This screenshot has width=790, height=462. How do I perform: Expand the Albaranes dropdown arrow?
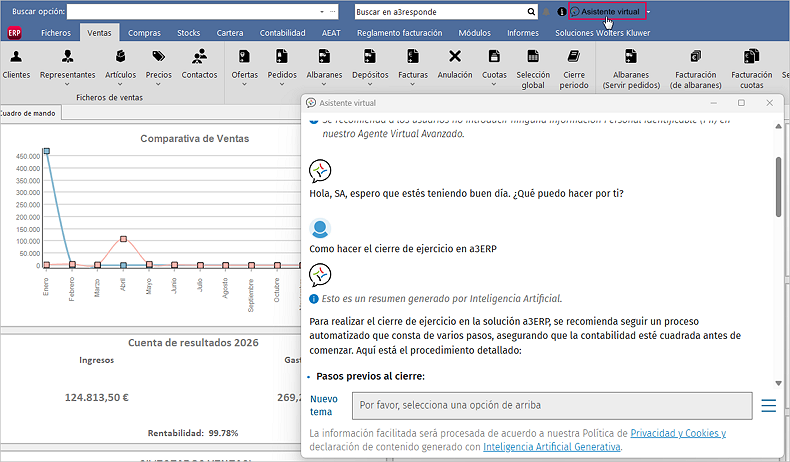point(324,85)
